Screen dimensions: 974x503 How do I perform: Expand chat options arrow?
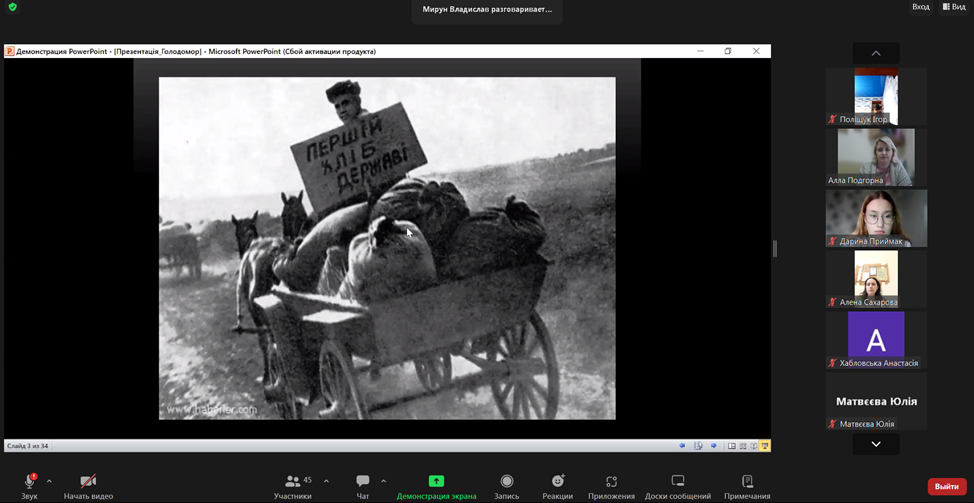tap(383, 481)
